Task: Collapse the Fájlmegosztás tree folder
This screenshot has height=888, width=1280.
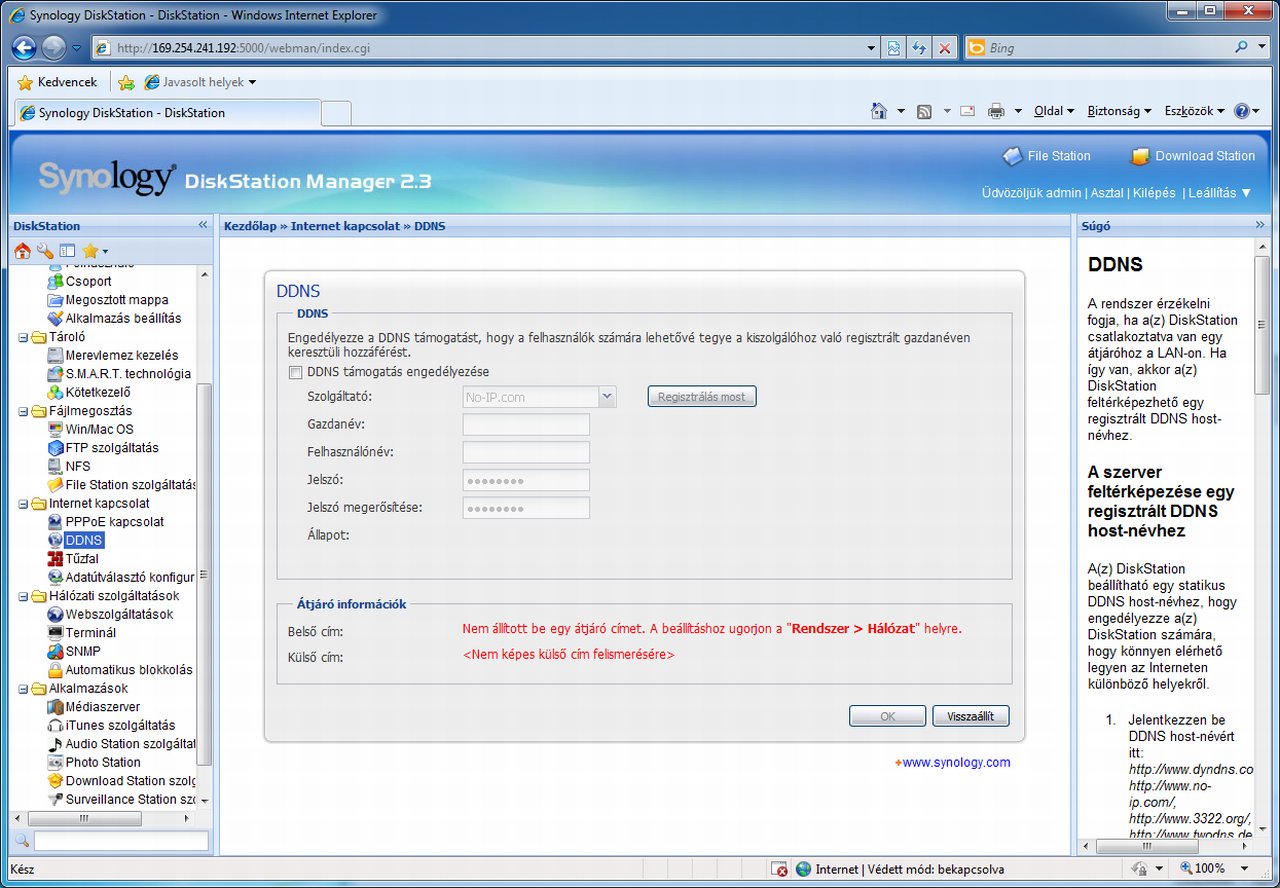Action: [x=24, y=411]
